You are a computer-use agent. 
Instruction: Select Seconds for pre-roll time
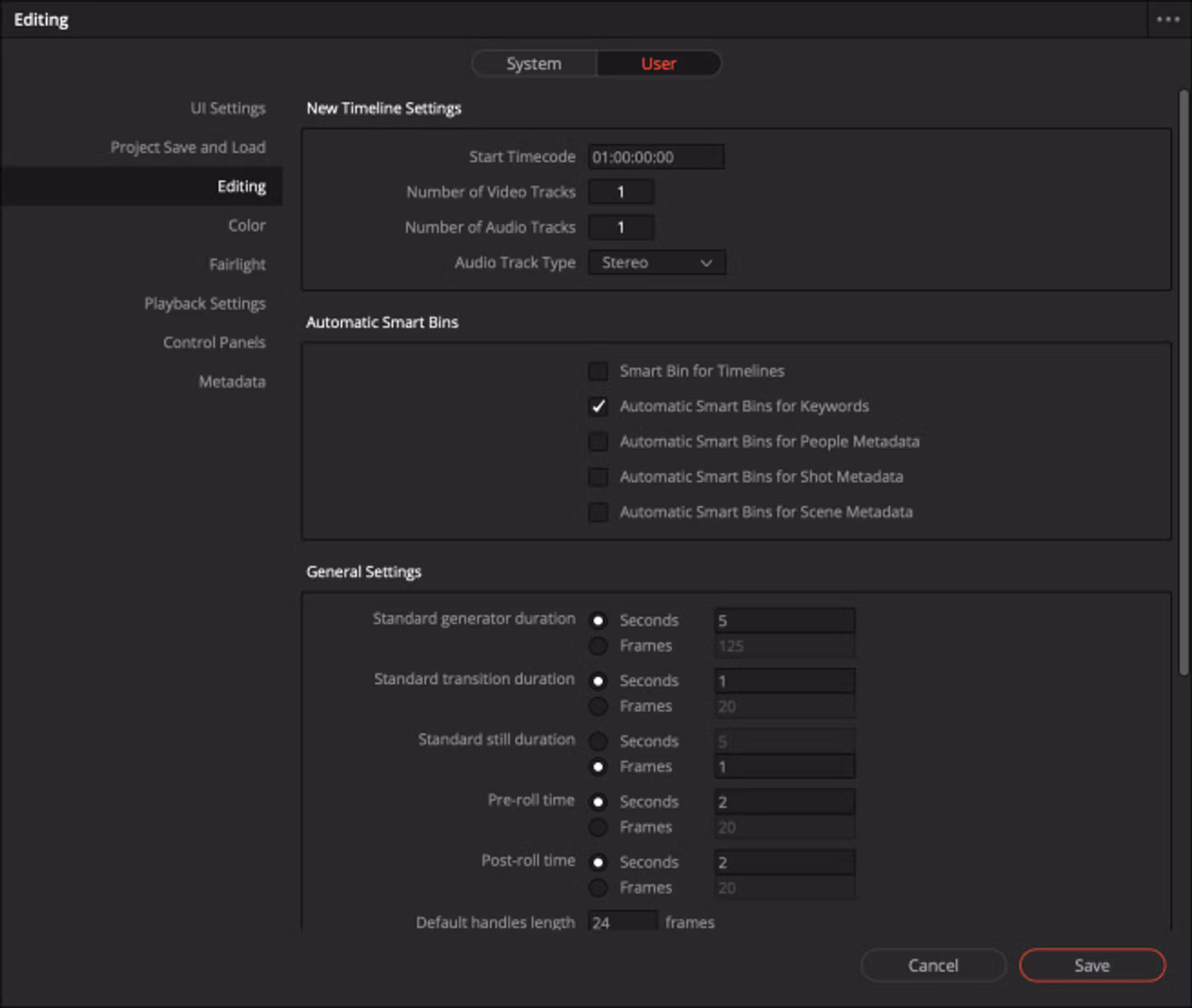click(598, 802)
